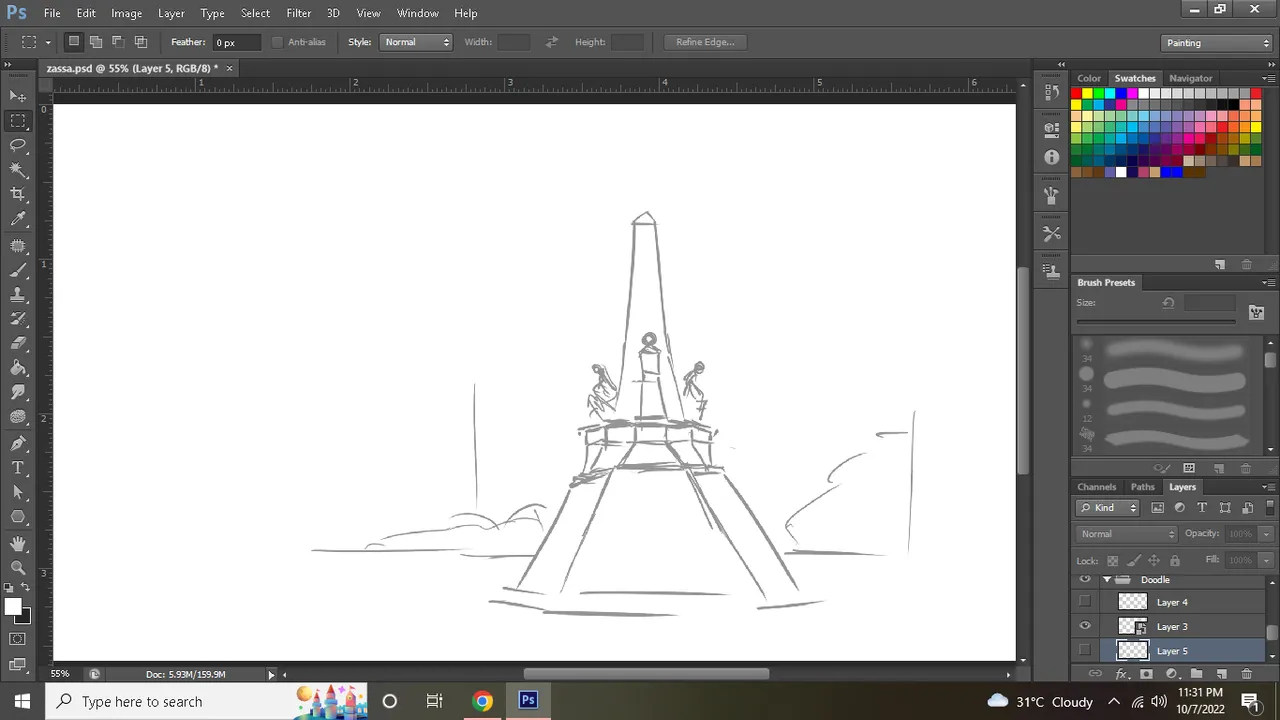Hide Layer 3 visibility
This screenshot has height=720, width=1280.
point(1085,626)
